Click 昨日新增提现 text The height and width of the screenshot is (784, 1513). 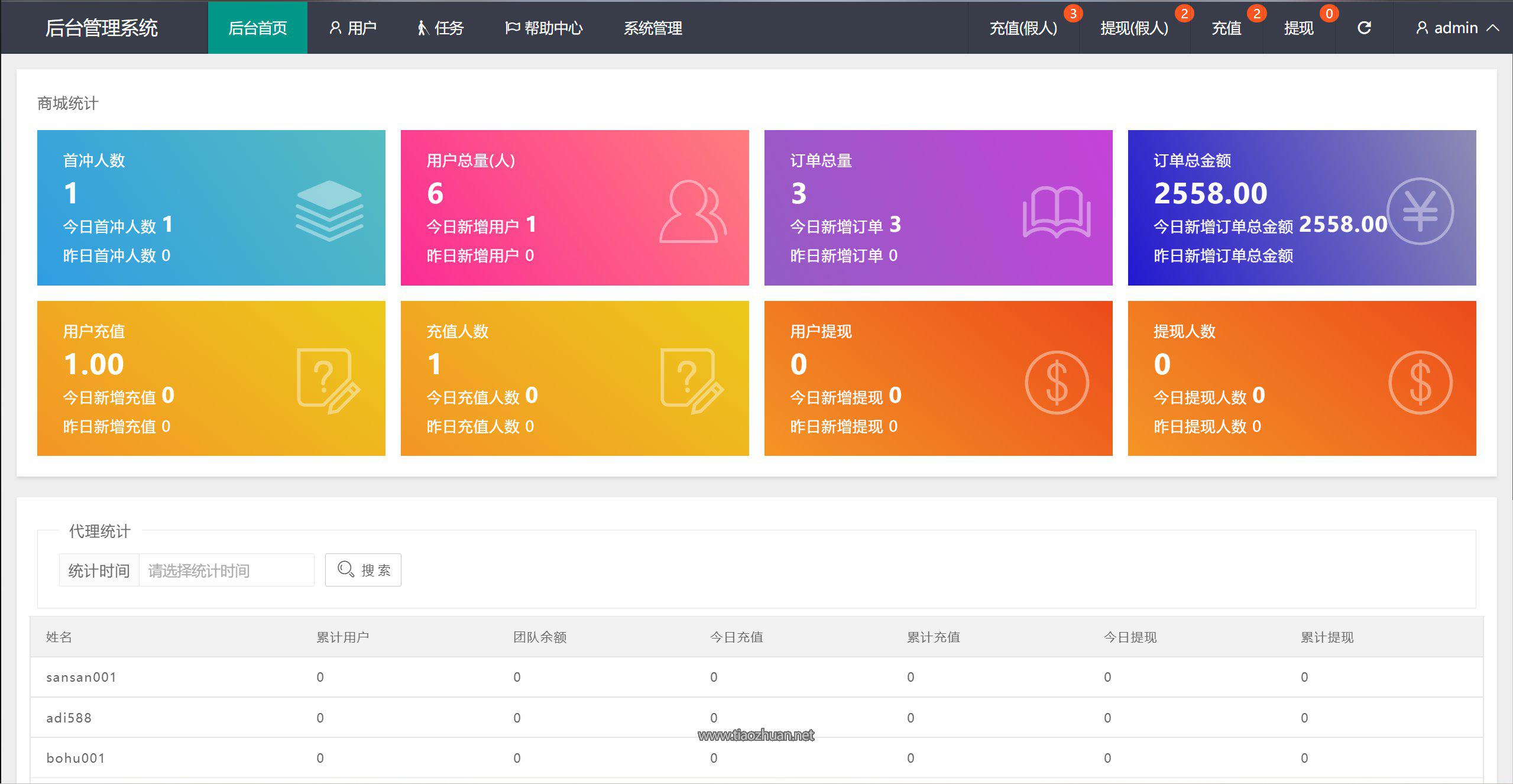(837, 426)
